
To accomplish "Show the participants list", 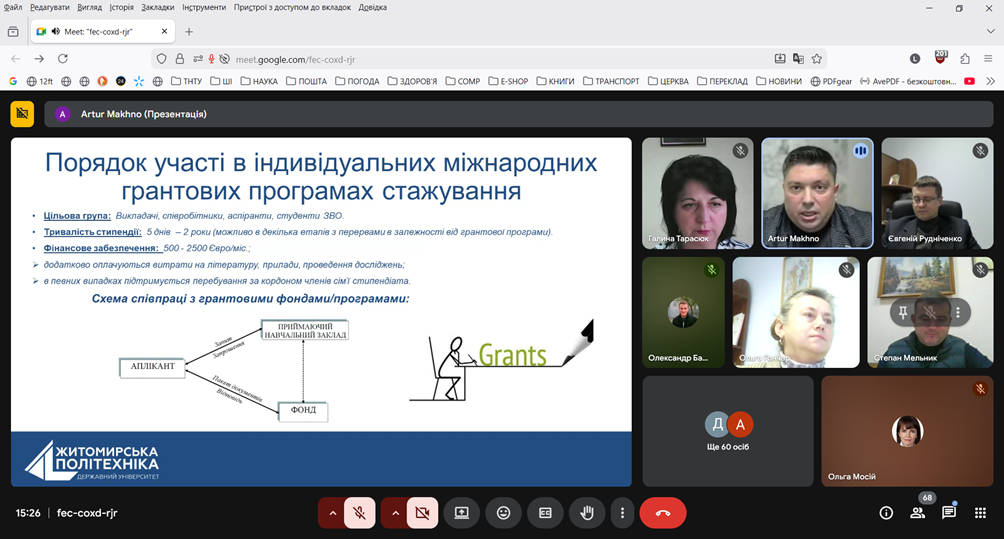I will [917, 513].
